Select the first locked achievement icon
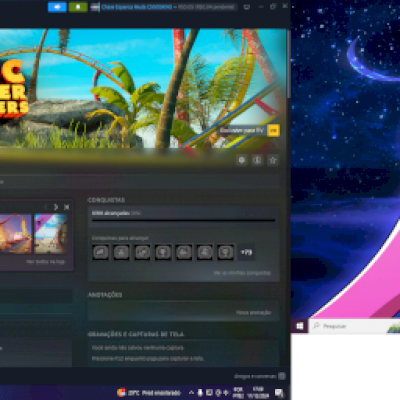400x400 pixels. tap(100, 252)
